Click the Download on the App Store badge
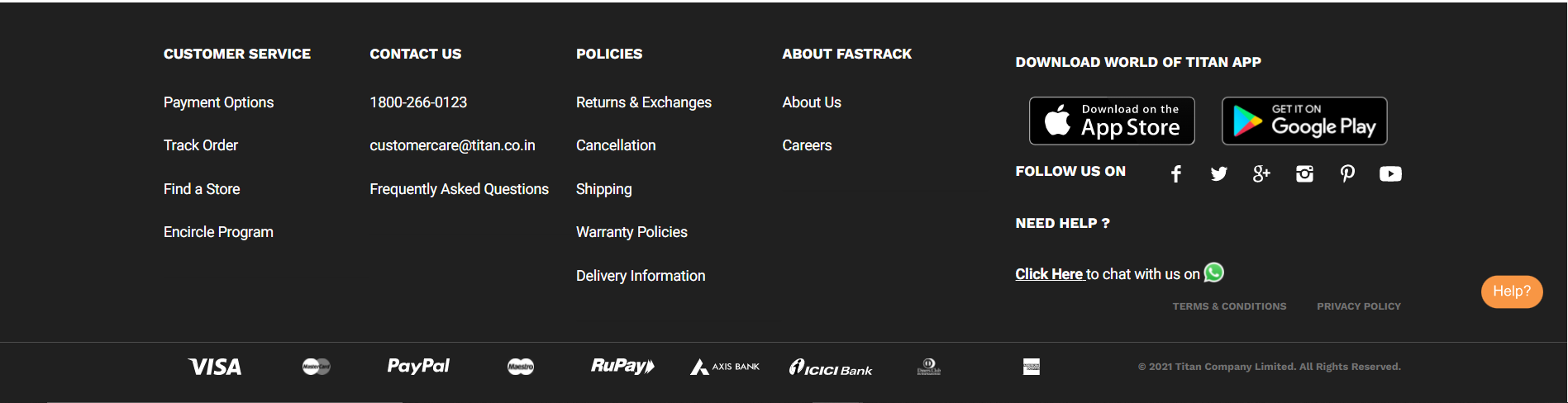 [1112, 121]
